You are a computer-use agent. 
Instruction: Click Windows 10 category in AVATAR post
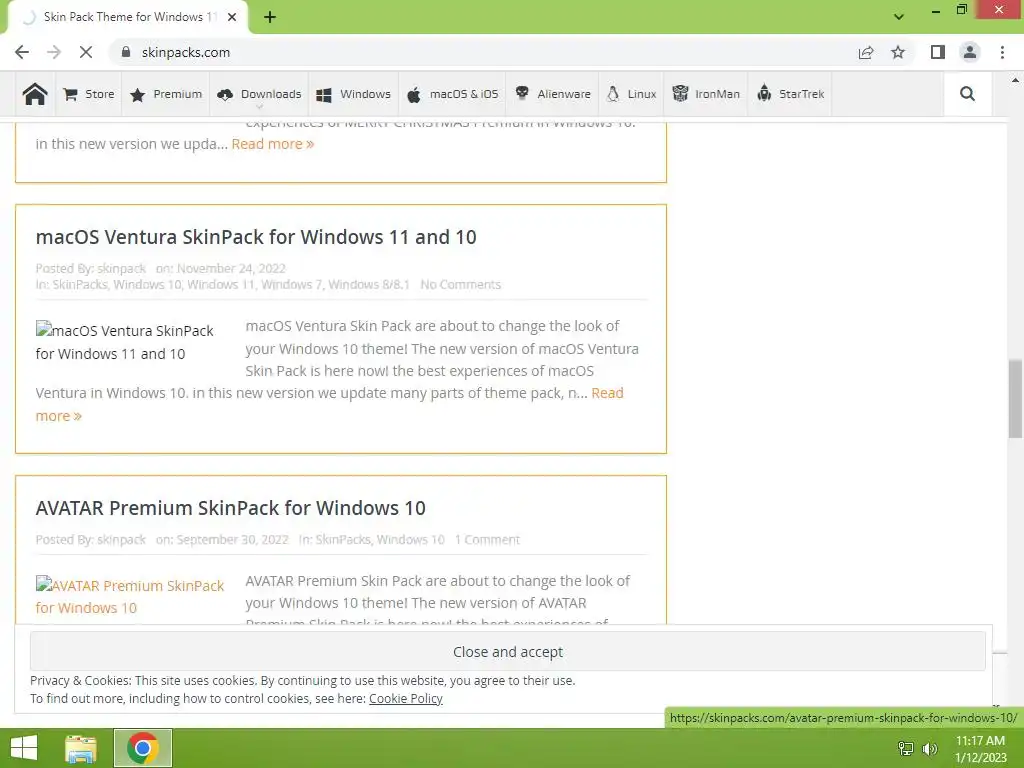point(411,539)
